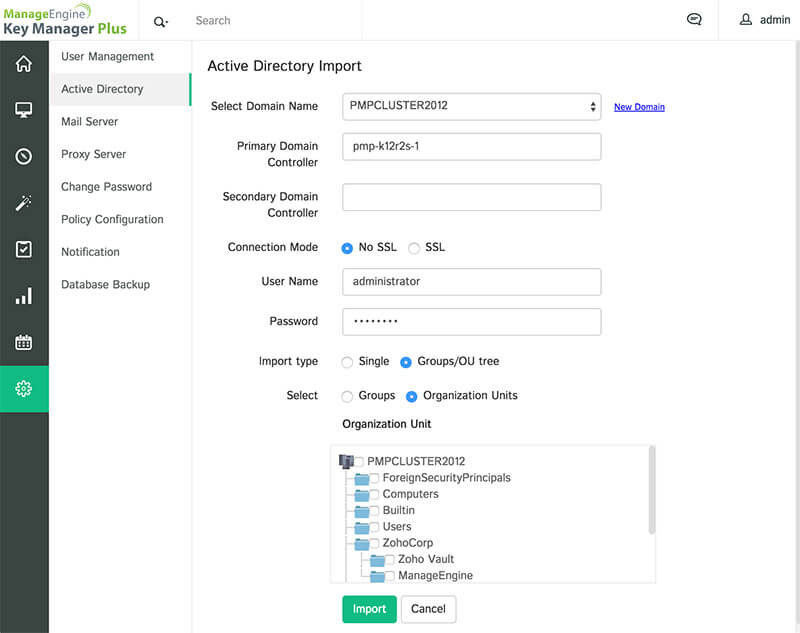Open the bar chart reports icon

point(23,295)
